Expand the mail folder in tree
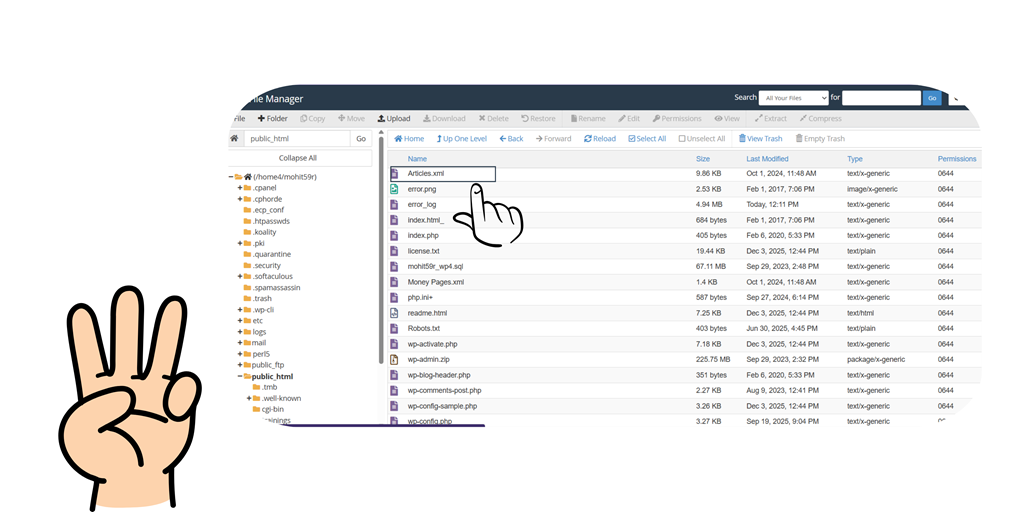Screen dimensions: 1024x512 [240, 343]
